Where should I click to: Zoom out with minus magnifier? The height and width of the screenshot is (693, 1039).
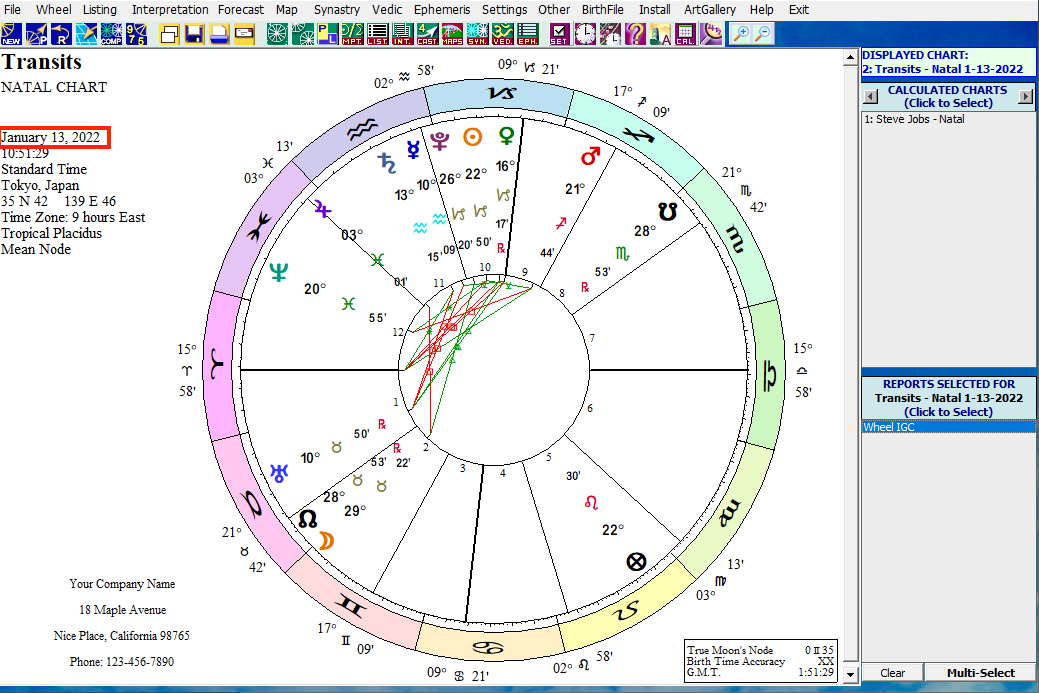click(764, 34)
